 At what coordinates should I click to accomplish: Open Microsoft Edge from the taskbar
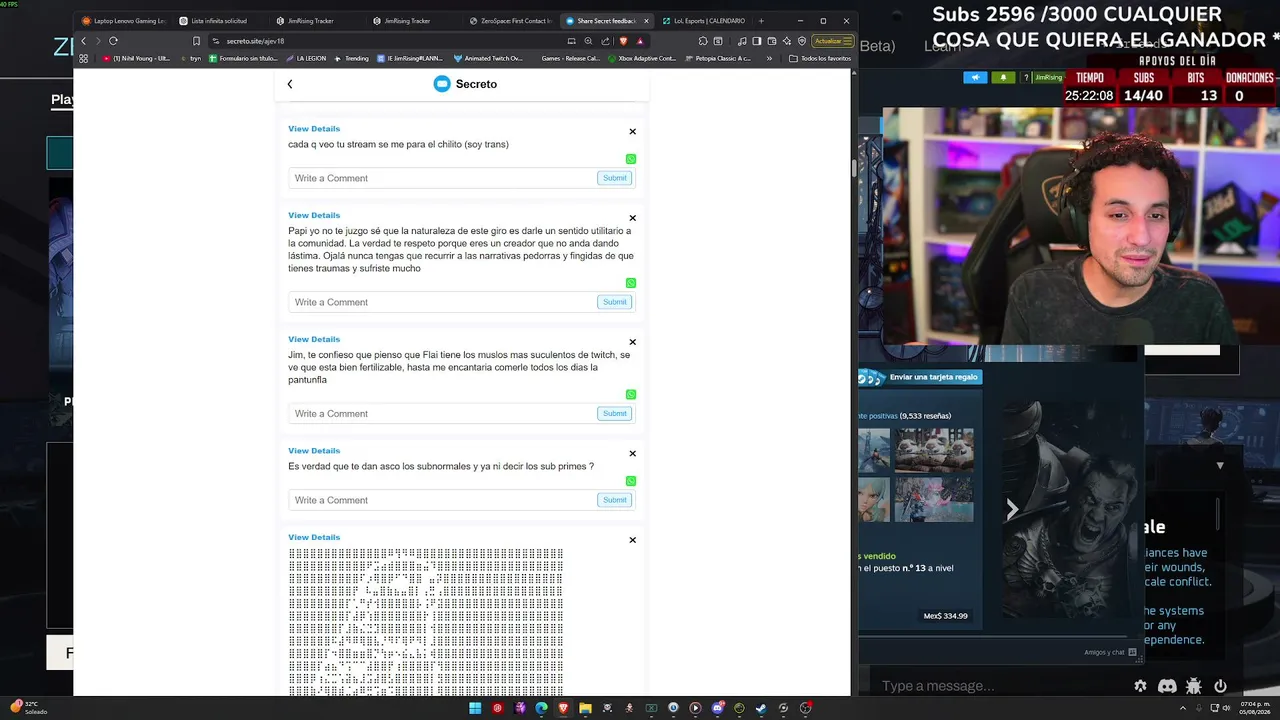coord(541,708)
